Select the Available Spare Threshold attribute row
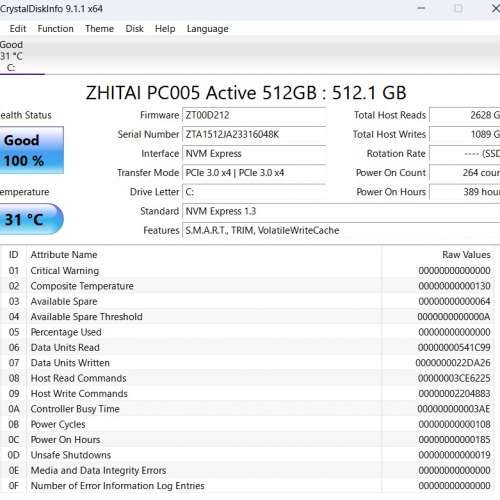500x500 pixels. (x=247, y=317)
